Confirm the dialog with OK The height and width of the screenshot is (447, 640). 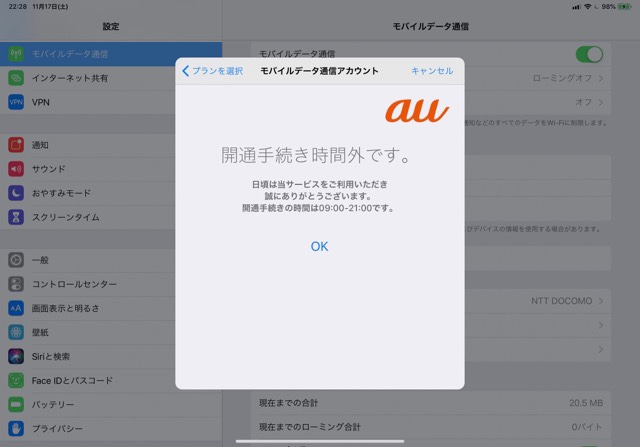coord(319,247)
